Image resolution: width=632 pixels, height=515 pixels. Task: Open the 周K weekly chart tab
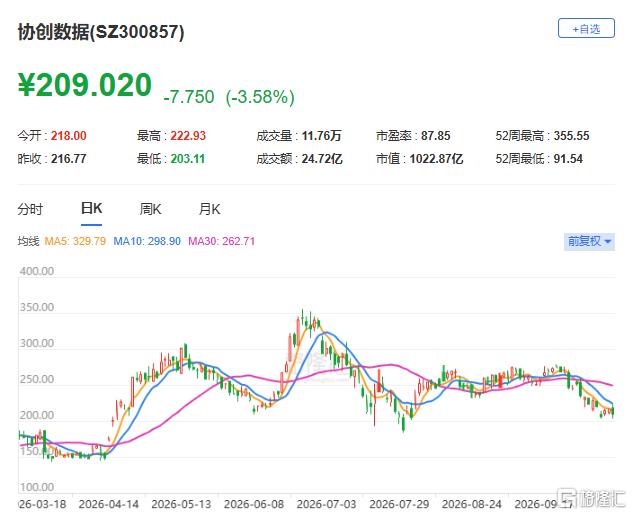click(150, 209)
